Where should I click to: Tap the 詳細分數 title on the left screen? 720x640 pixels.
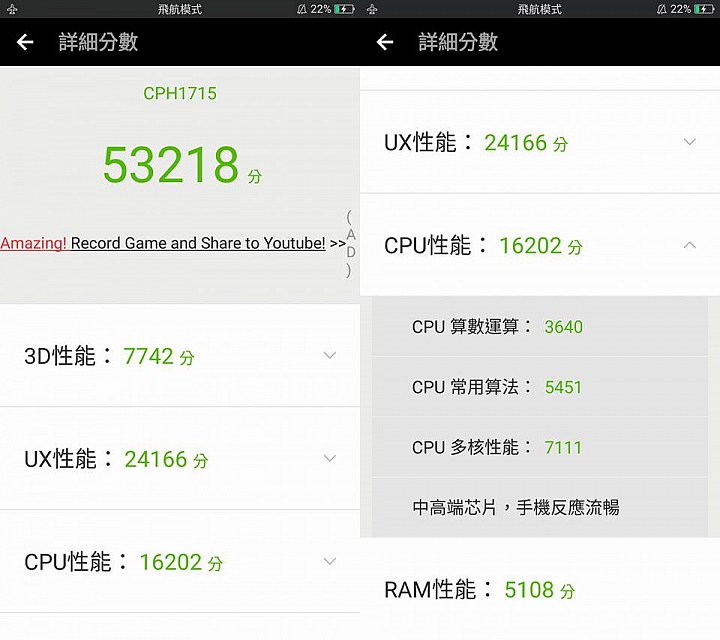pos(98,42)
